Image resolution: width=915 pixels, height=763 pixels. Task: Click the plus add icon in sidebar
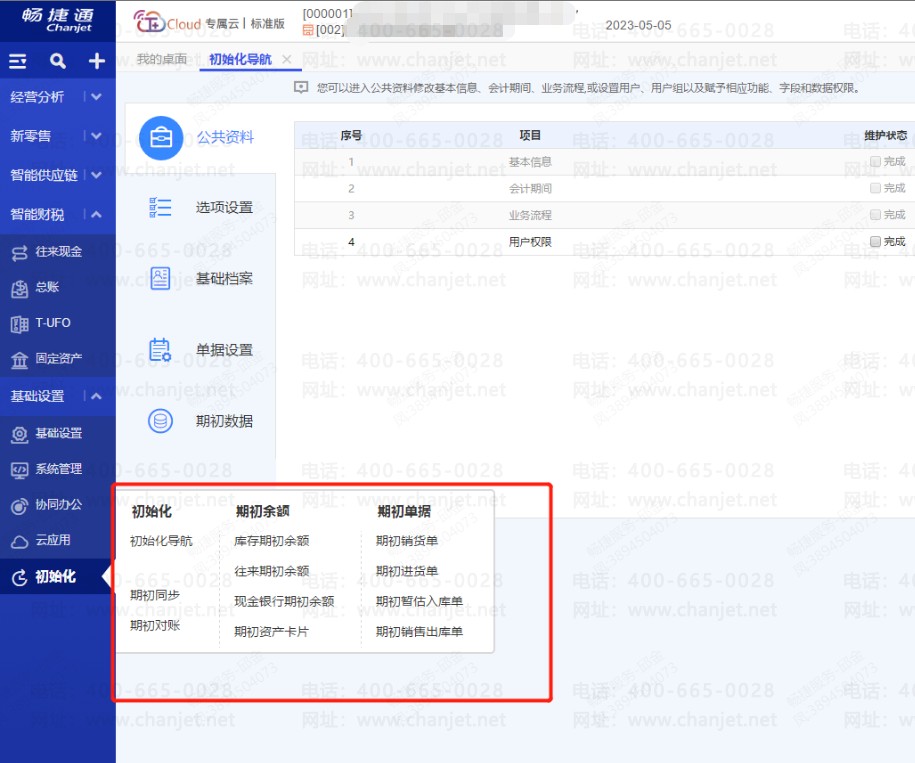[96, 61]
